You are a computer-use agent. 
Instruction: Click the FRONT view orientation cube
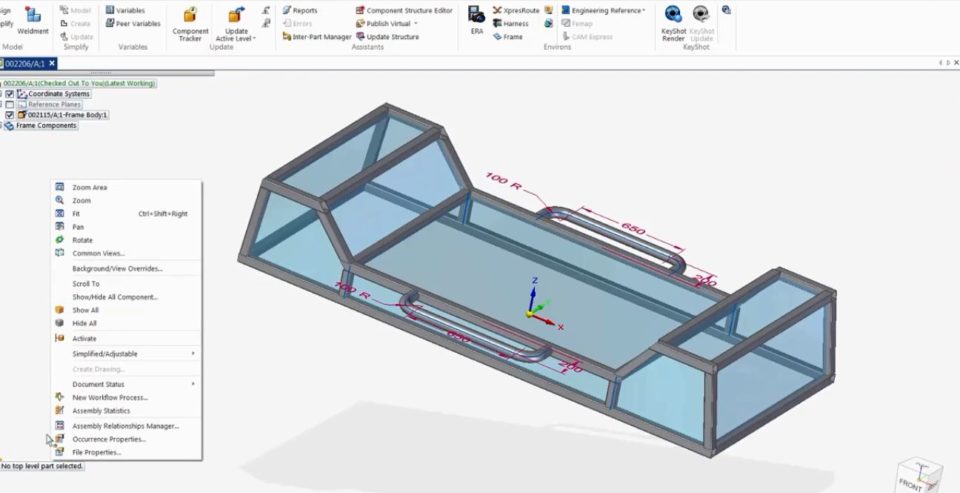[x=915, y=477]
